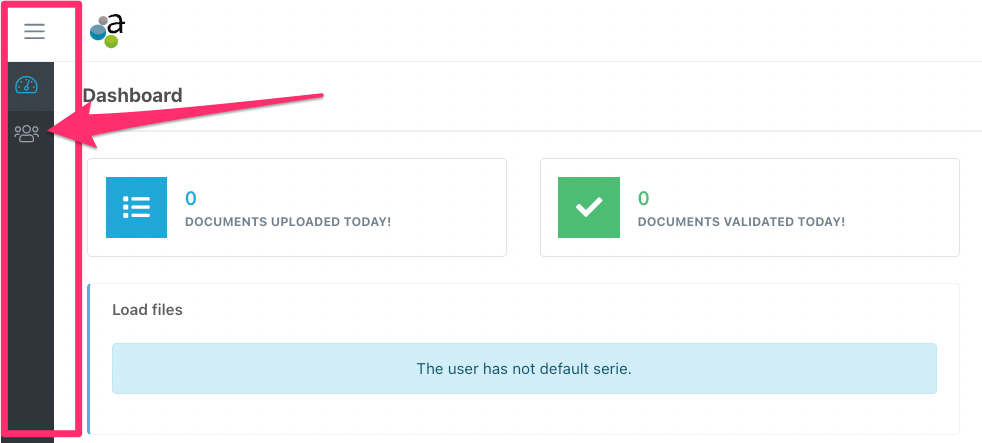Open the Dashboard gauge icon in sidebar
Image resolution: width=982 pixels, height=443 pixels.
(x=27, y=86)
